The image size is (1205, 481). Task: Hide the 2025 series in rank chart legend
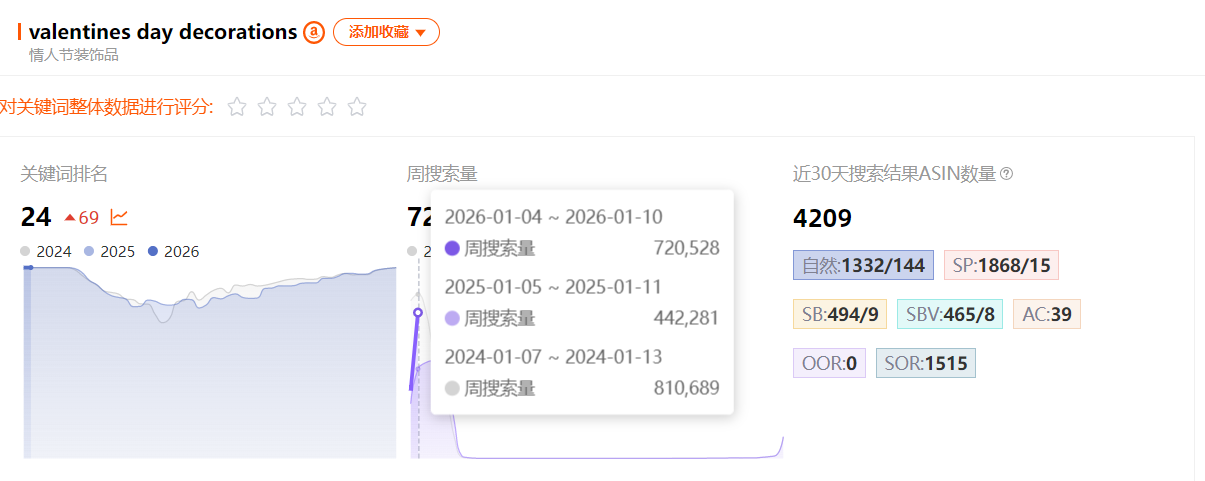[109, 252]
